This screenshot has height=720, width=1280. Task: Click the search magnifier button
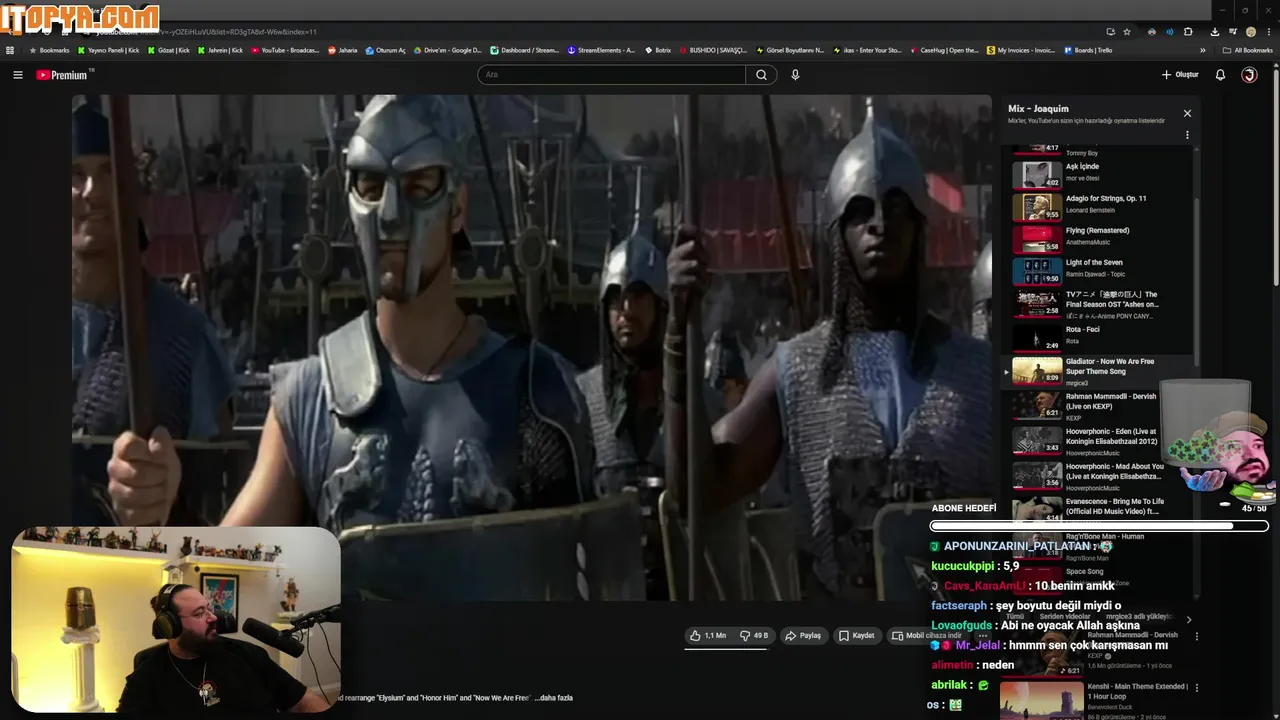click(761, 75)
